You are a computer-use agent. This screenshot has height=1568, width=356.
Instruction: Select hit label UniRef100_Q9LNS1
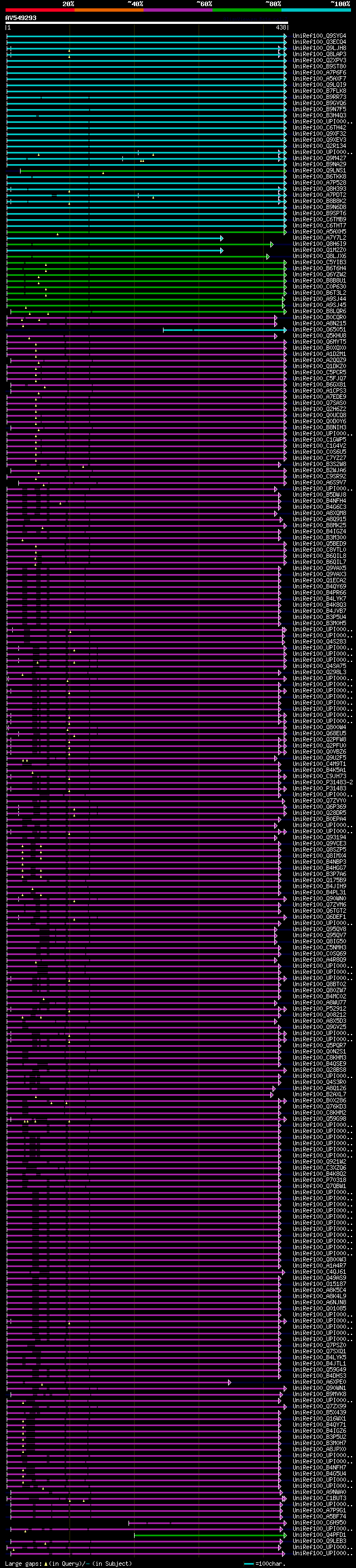(319, 170)
